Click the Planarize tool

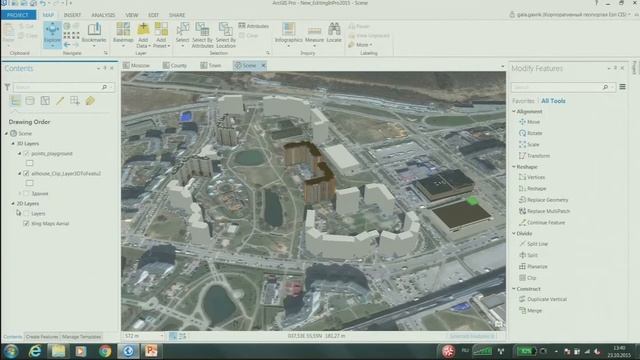533,266
